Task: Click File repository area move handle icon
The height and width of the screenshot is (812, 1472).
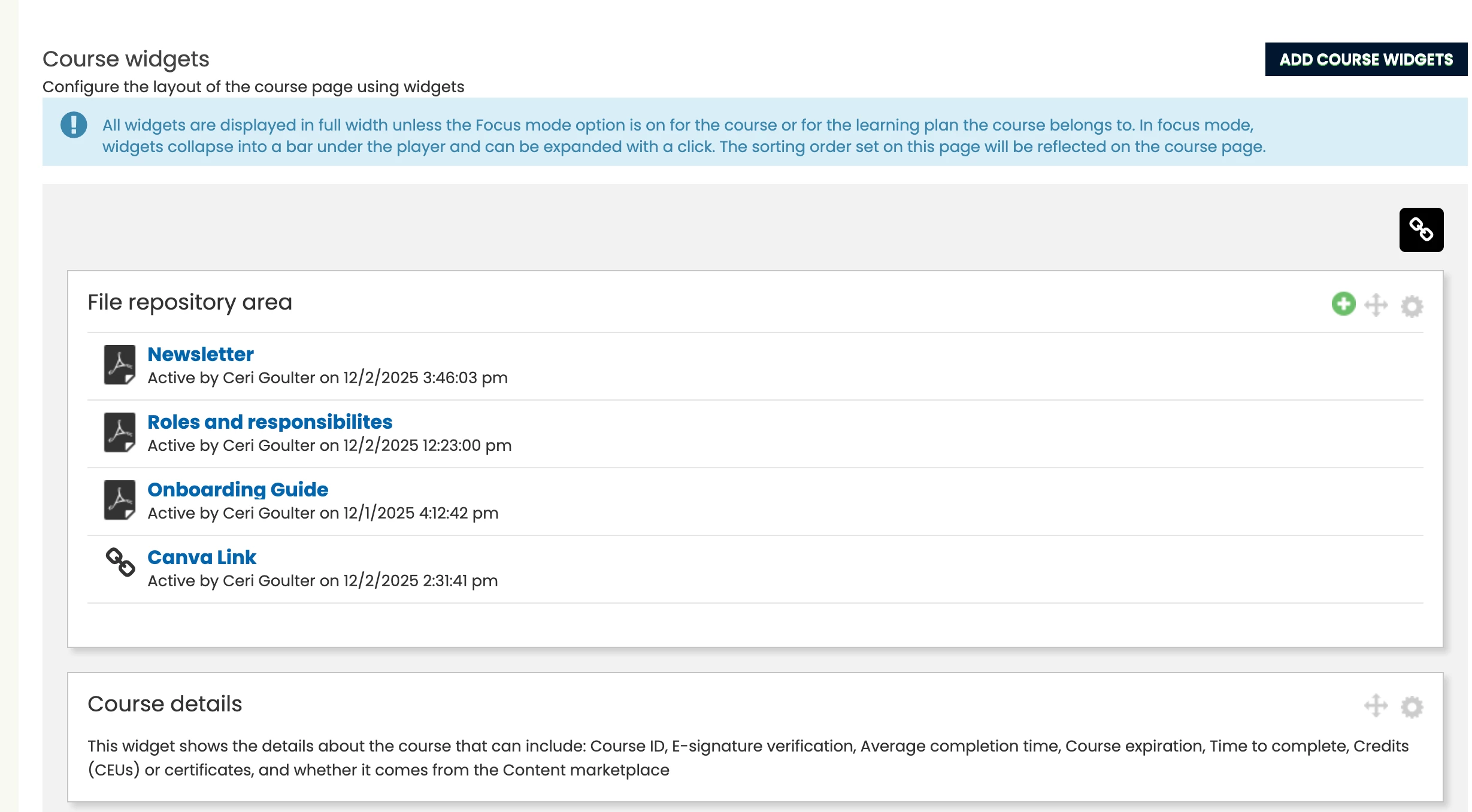Action: tap(1376, 305)
